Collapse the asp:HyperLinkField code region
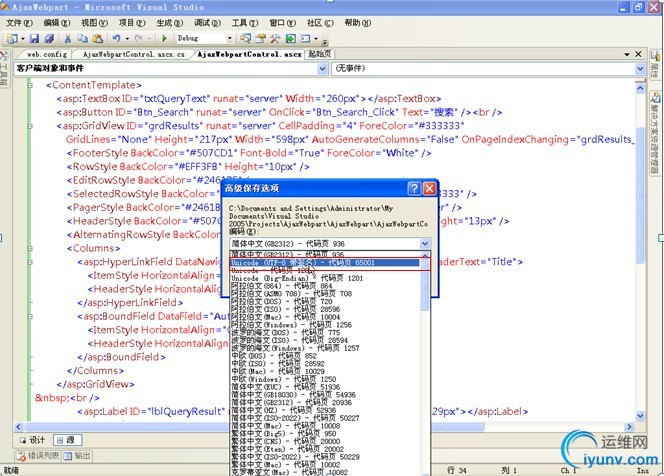Screen dimensions: 664x476 click(x=30, y=262)
